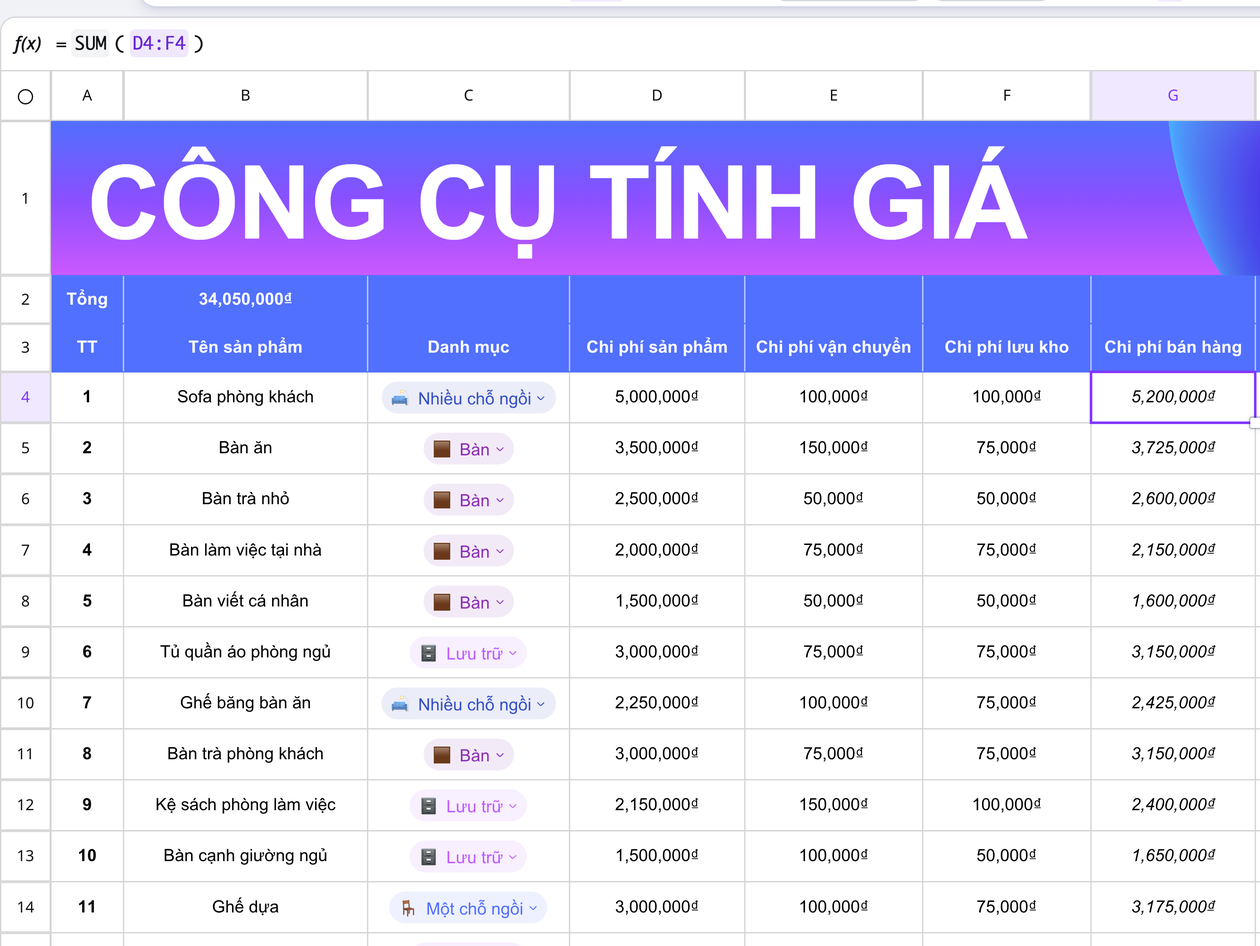Open category dropdown for Tủ quần áo phòng ngủ
Image resolution: width=1260 pixels, height=946 pixels.
468,653
